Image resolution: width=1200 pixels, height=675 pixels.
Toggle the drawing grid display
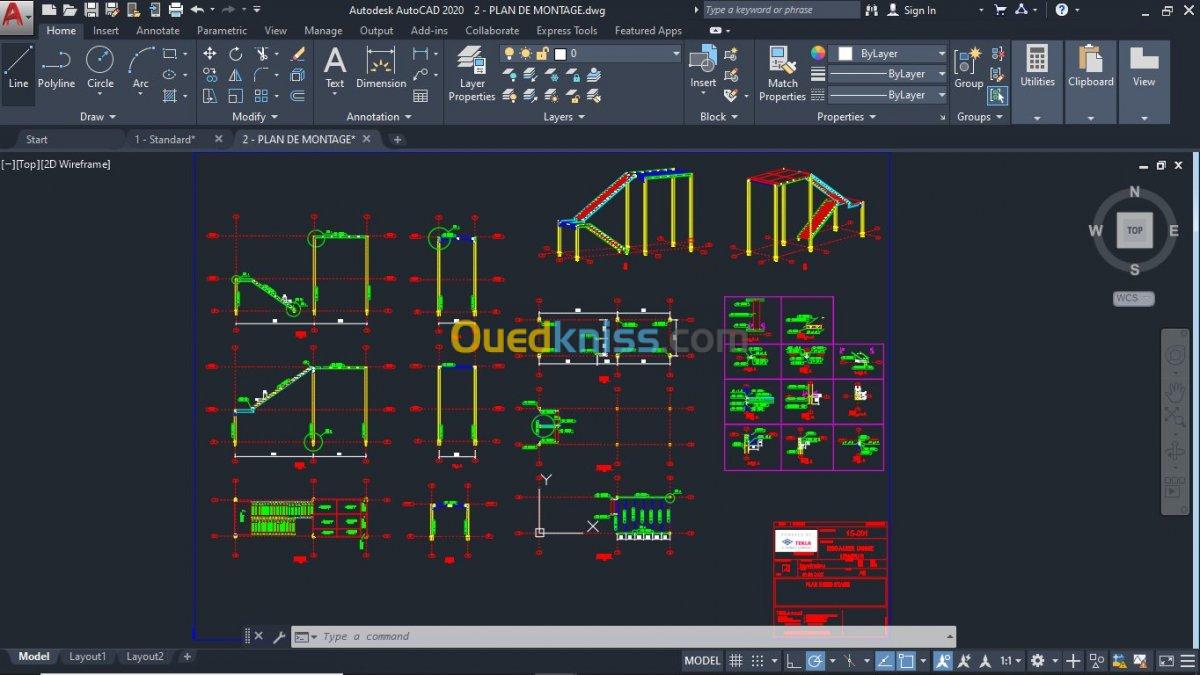736,660
